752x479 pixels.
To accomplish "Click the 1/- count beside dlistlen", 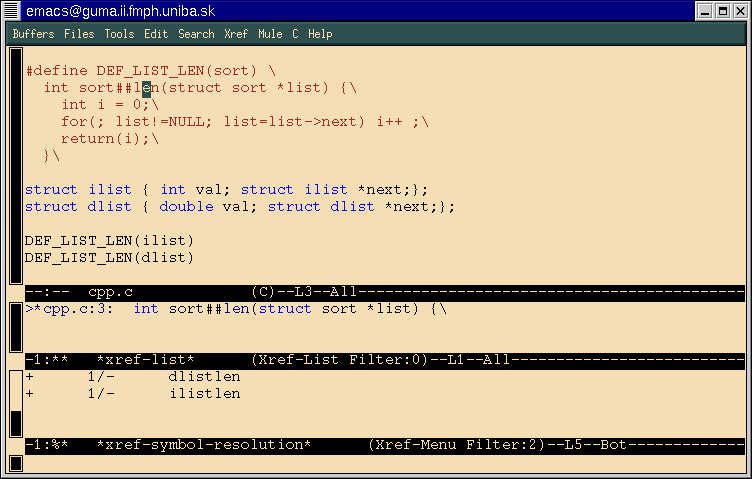I will (101, 377).
